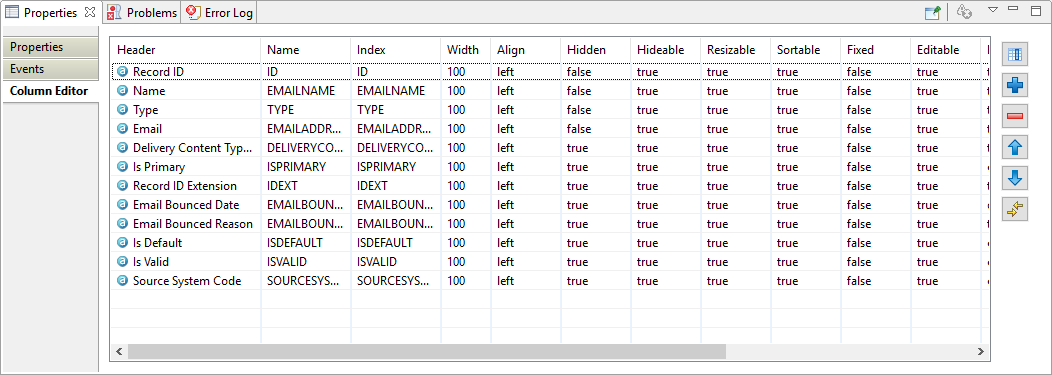Viewport: 1052px width, 375px height.
Task: Open the Events side tab
Action: coord(49,69)
